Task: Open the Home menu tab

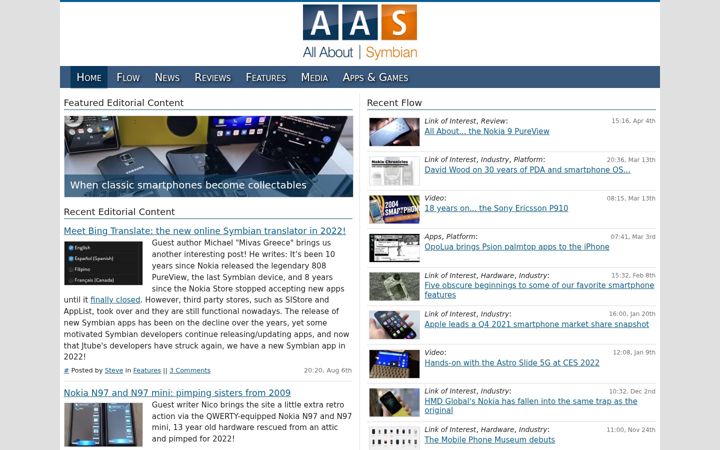Action: coord(89,77)
